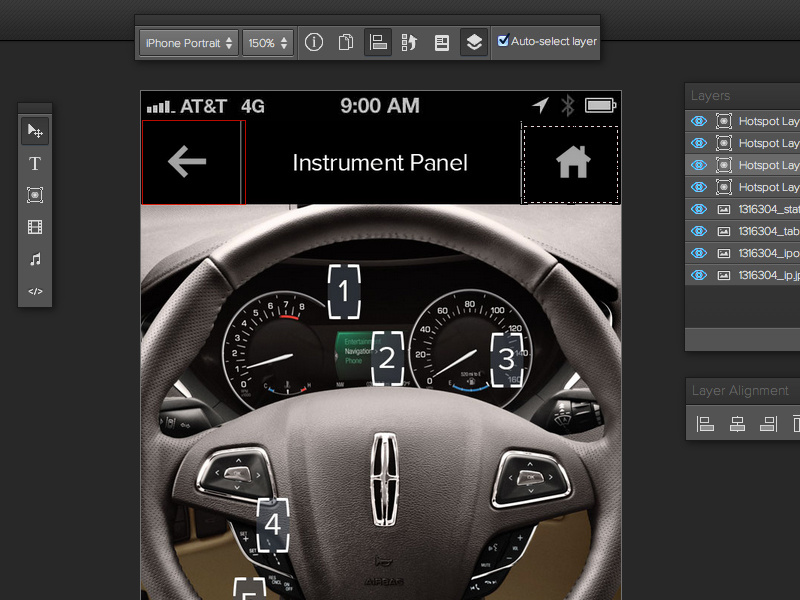Select the Hotspot tool in the toolbox
Viewport: 800px width, 600px height.
[x=35, y=195]
